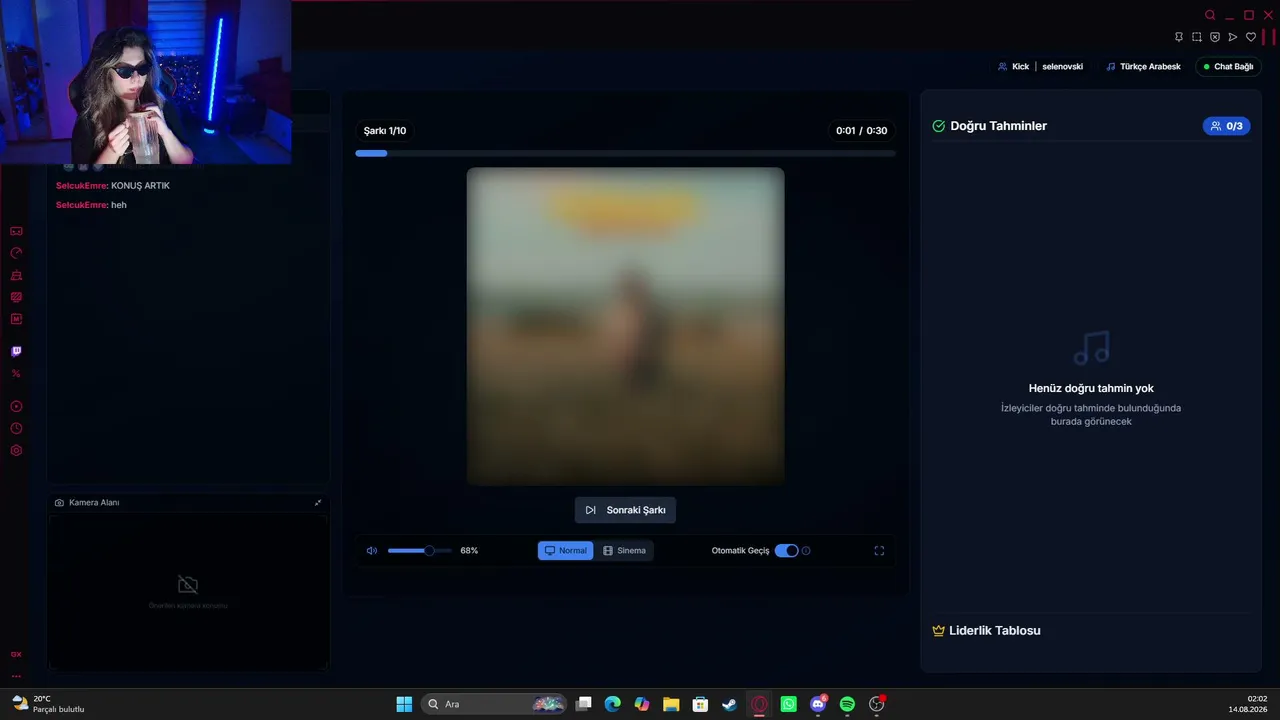Switch to Normal view mode
This screenshot has height=720, width=1280.
[566, 550]
